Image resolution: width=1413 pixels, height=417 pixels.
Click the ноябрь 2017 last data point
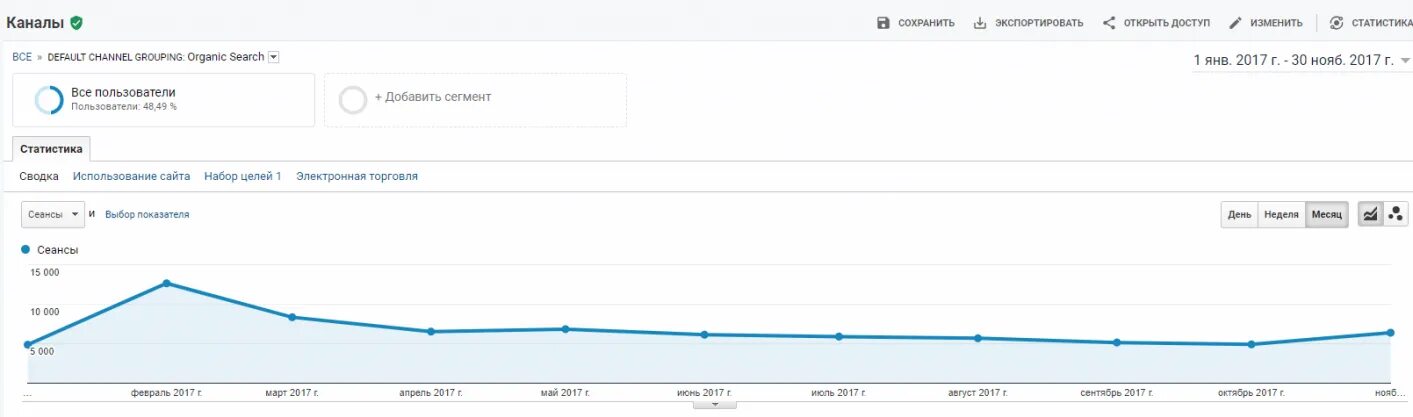[1390, 332]
